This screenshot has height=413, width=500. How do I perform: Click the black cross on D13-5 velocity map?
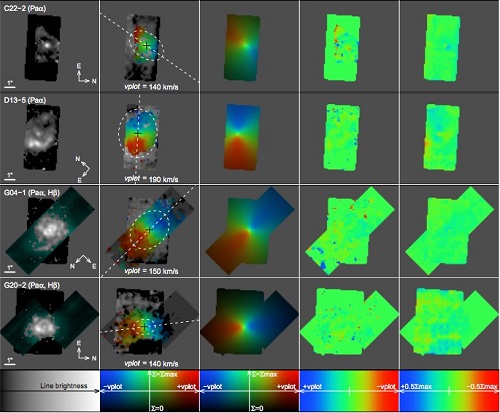tap(138, 134)
